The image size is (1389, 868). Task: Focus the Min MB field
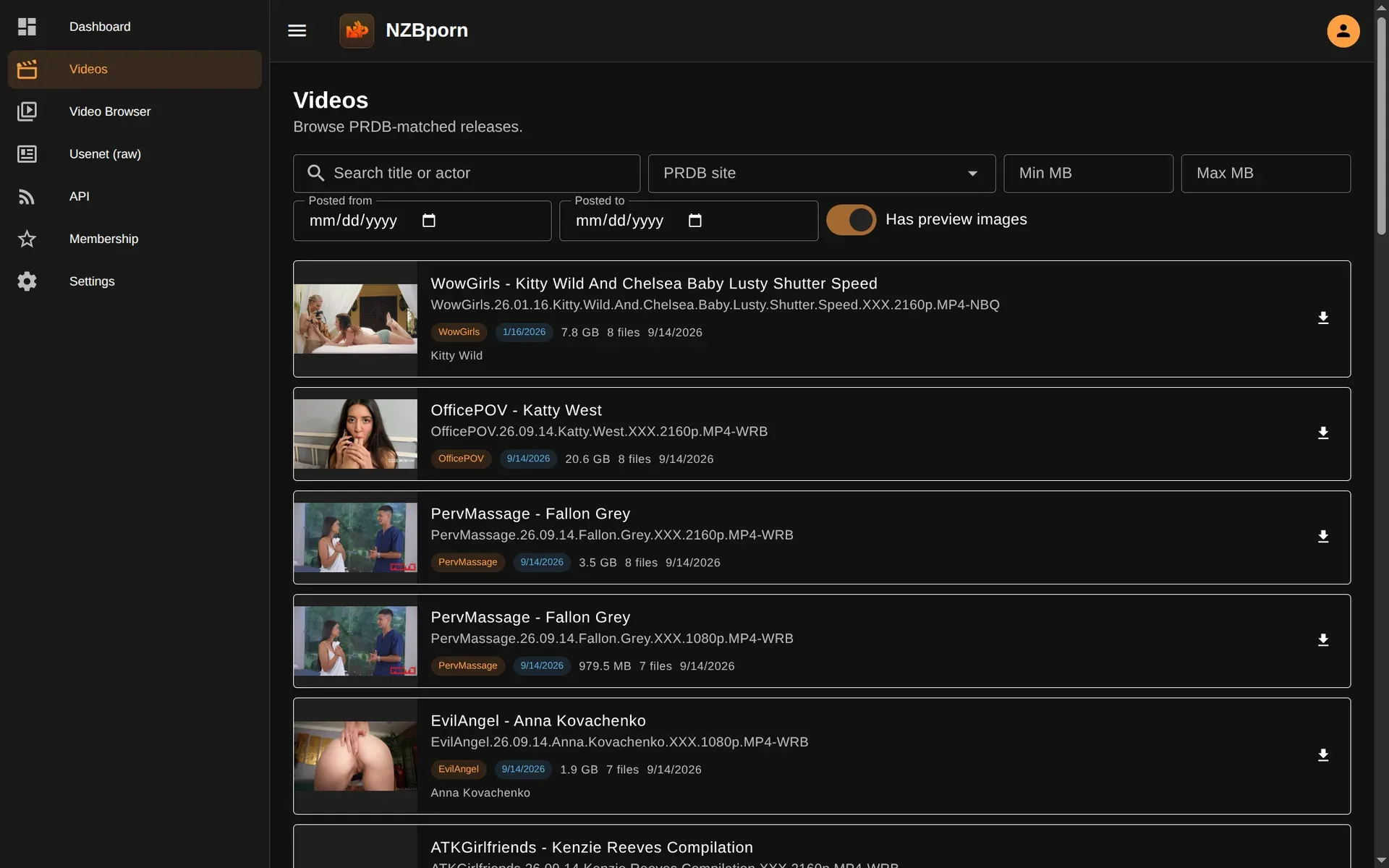click(x=1088, y=174)
